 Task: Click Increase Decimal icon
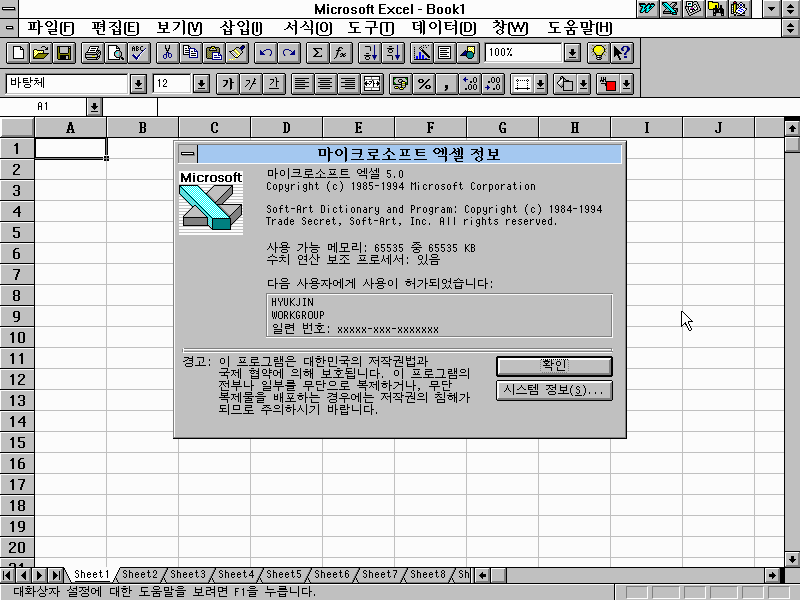[470, 84]
